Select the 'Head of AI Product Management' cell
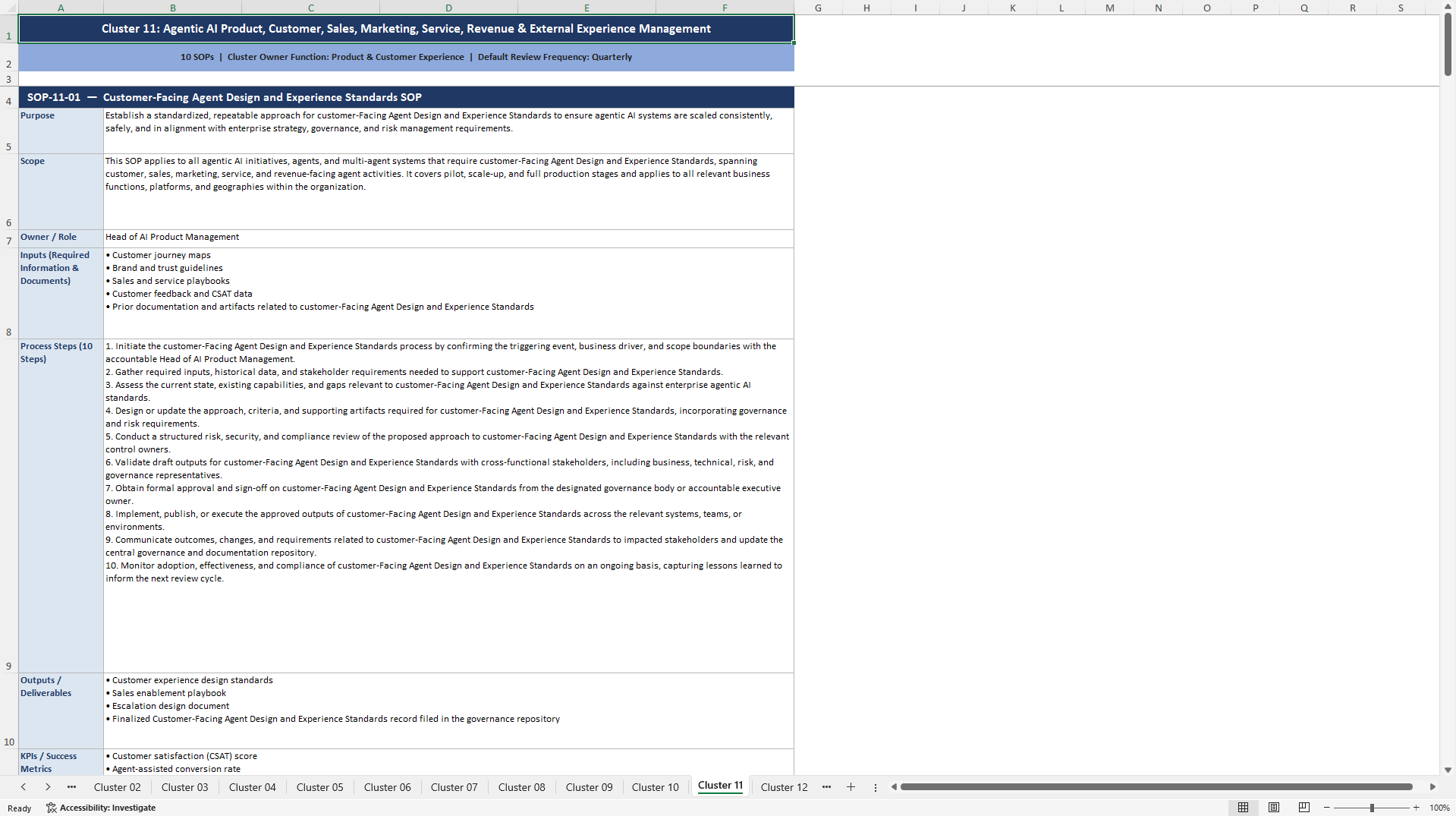 tap(448, 238)
